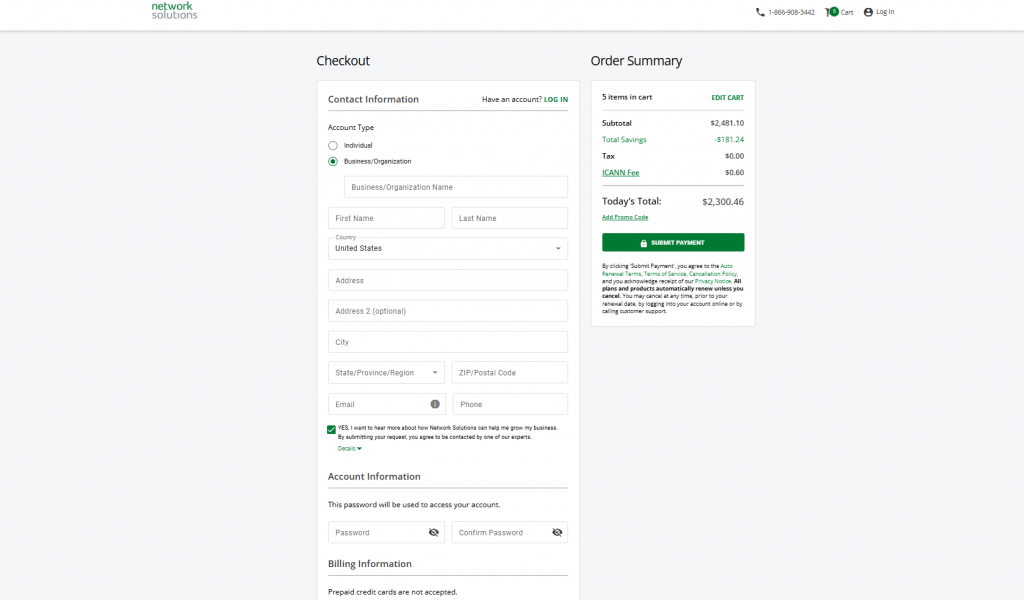Toggle Password field visibility eye icon
Screen dimensions: 1024x600
[x=434, y=533]
